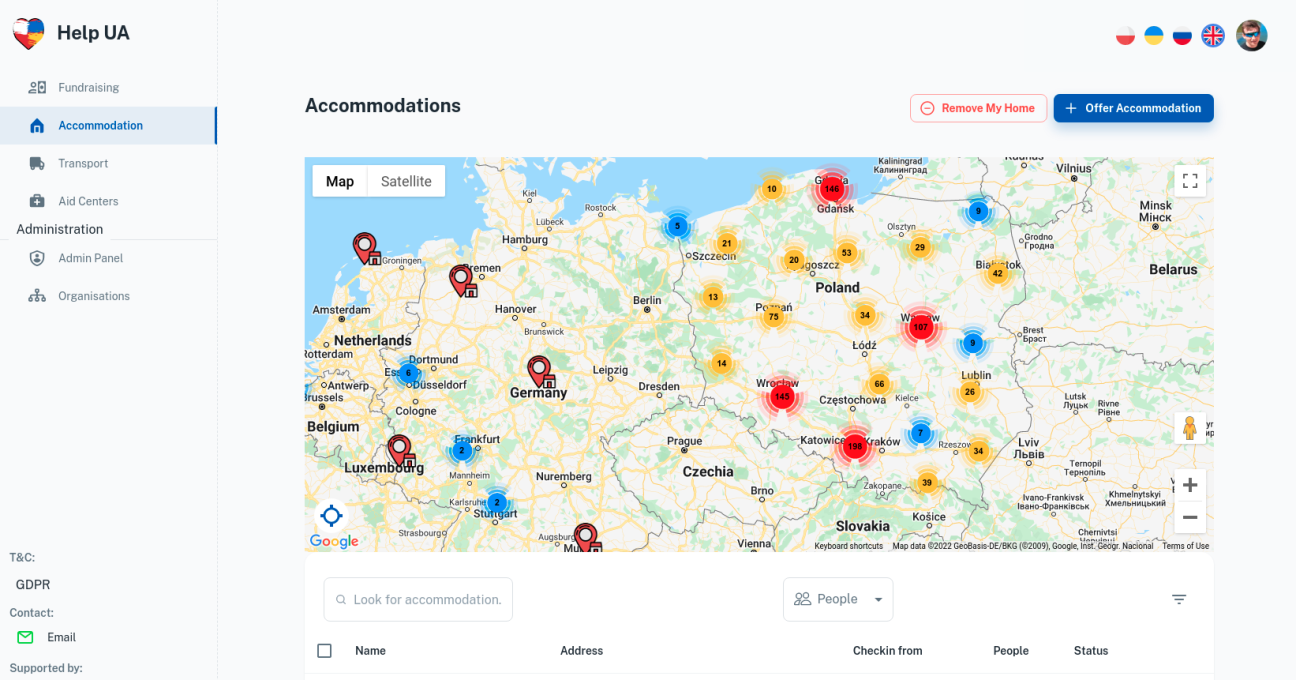
Task: Open Organisations in the sidebar
Action: (x=108, y=296)
